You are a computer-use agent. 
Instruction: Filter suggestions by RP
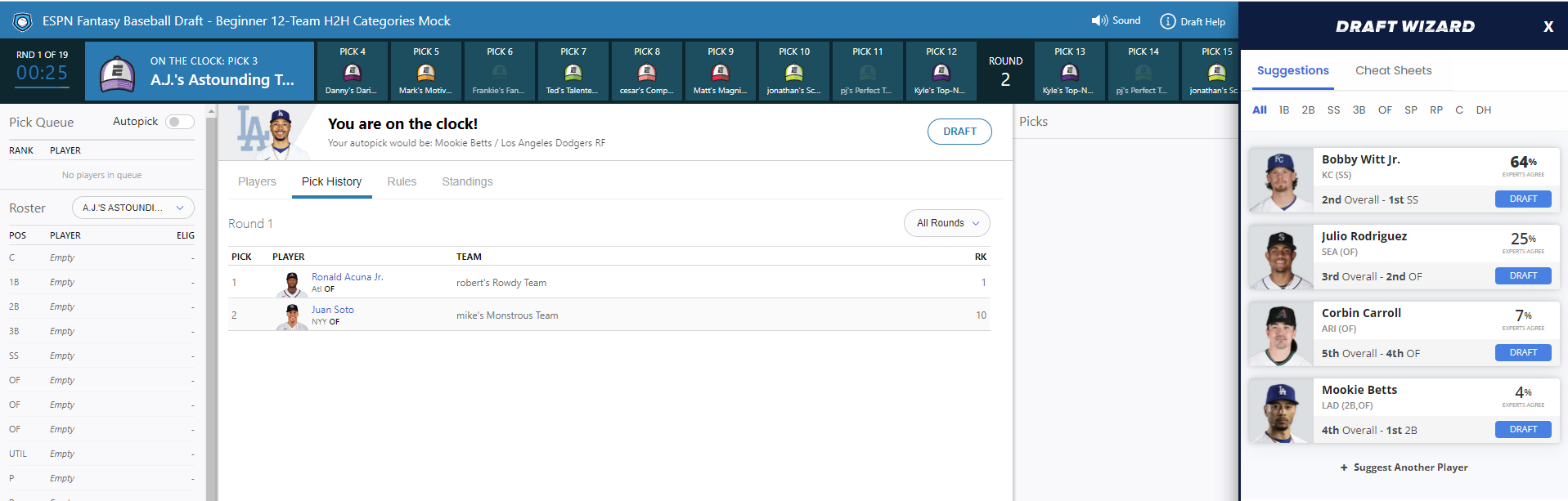click(x=1436, y=110)
